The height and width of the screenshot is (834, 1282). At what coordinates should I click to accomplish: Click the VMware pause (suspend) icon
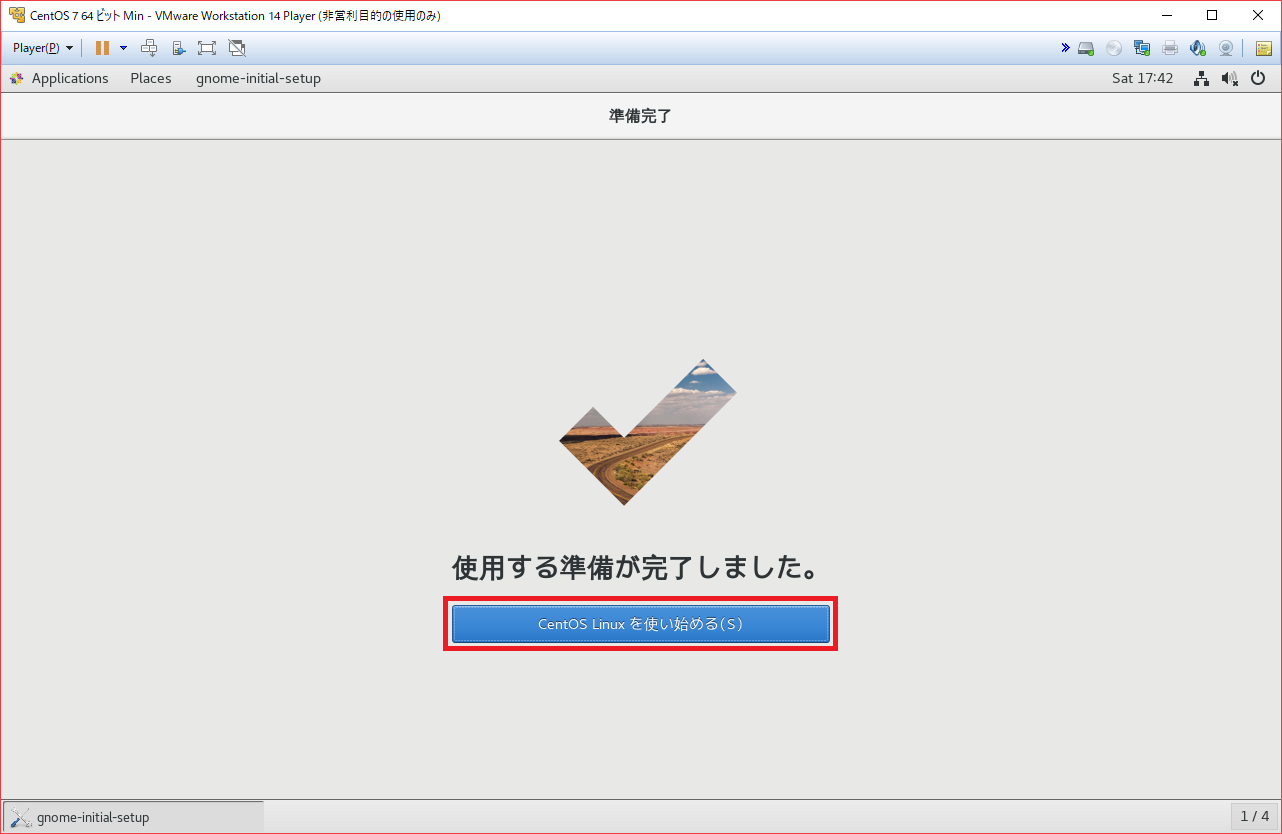click(102, 48)
